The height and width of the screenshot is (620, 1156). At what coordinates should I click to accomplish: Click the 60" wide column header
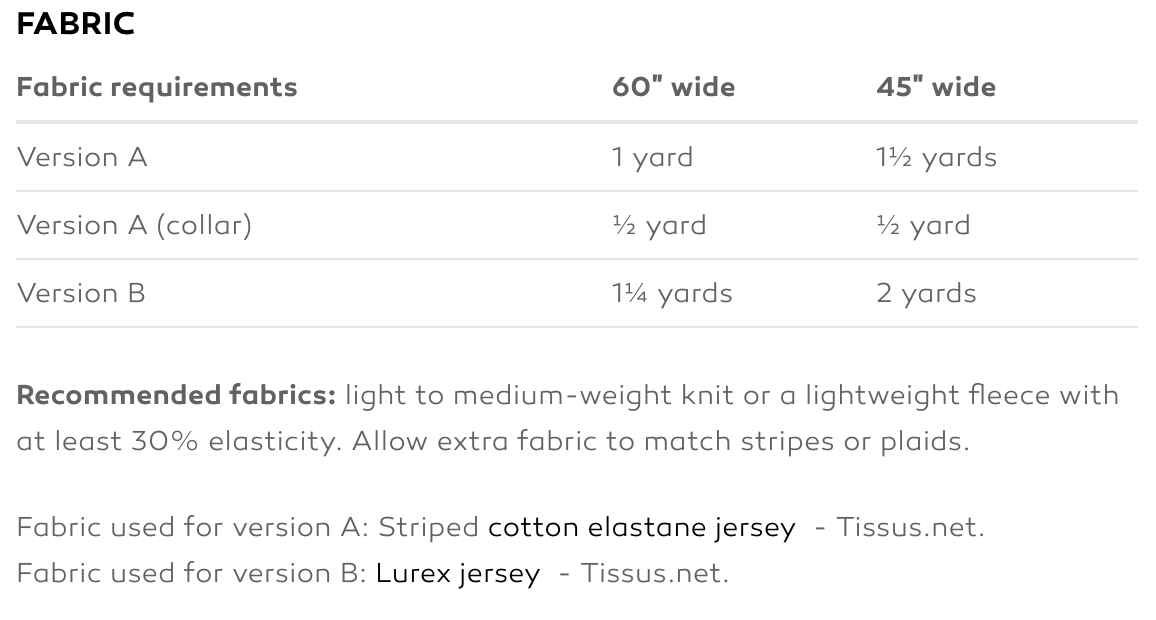tap(673, 87)
